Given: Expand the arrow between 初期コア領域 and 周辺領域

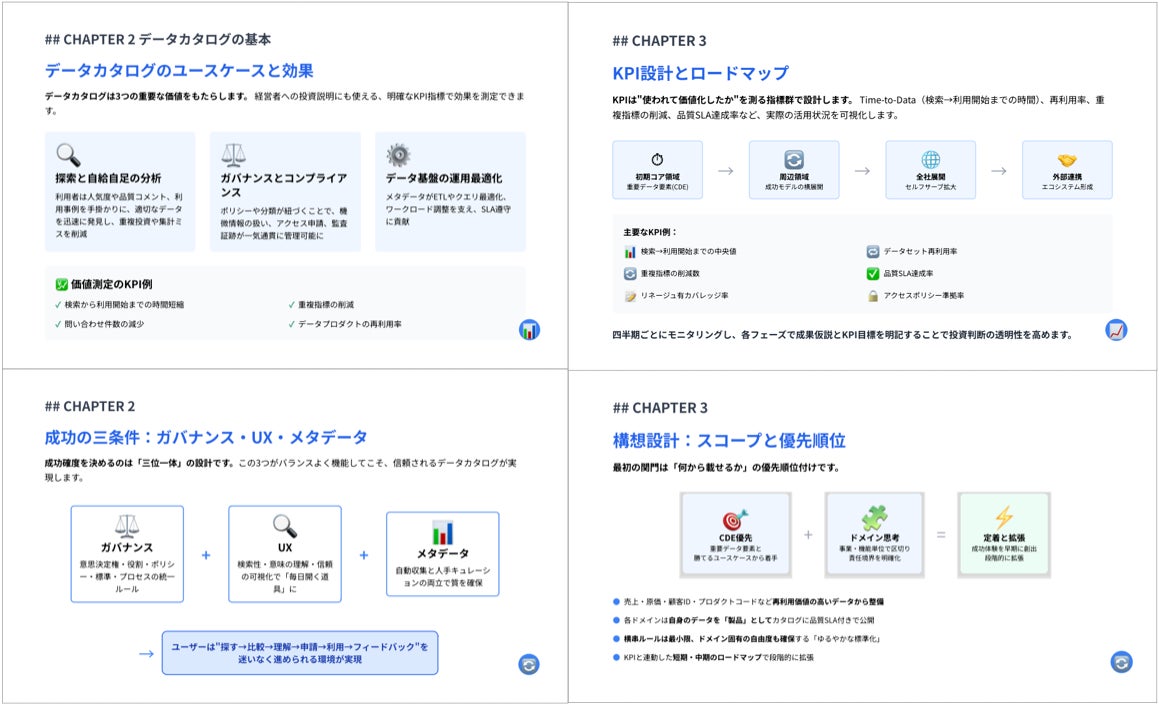Looking at the screenshot, I should (x=722, y=169).
